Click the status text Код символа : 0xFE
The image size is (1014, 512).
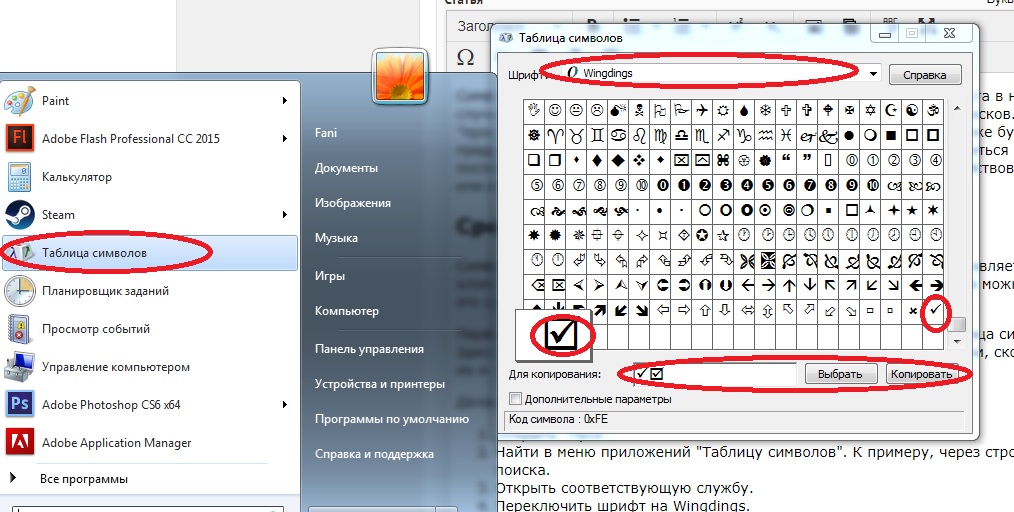click(559, 419)
